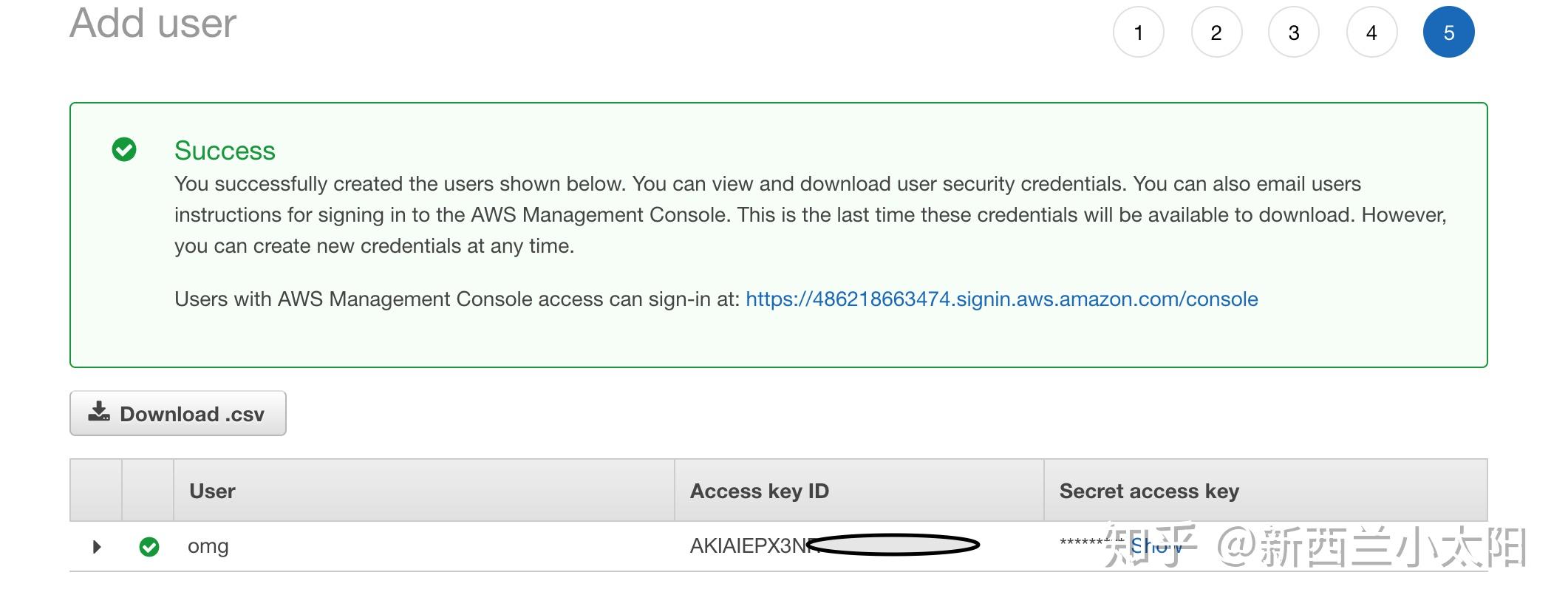1568x609 pixels.
Task: Jump to step 3 circle
Action: 1294,33
